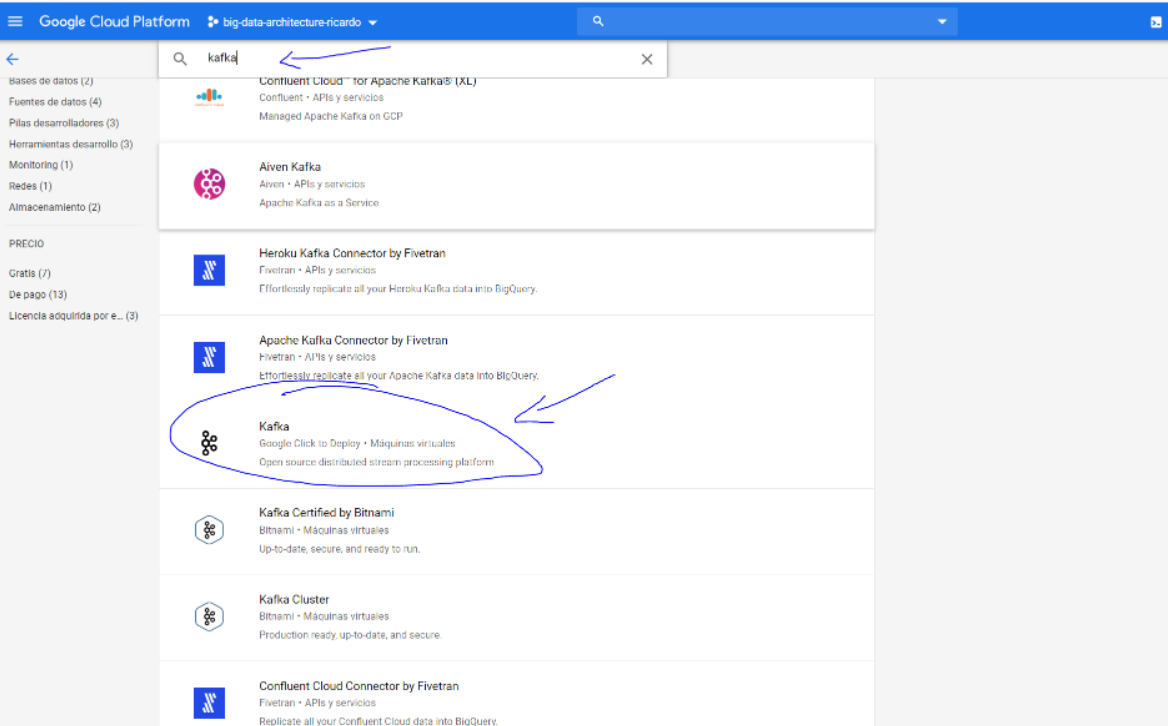Open the hamburger navigation menu
The image size is (1168, 726).
click(15, 21)
